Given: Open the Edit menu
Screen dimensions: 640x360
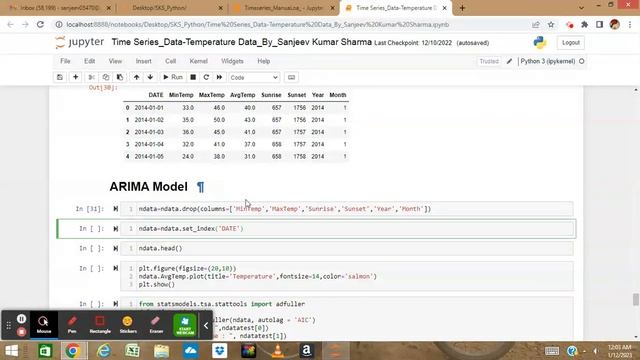Looking at the screenshot, I should pyautogui.click(x=89, y=61).
